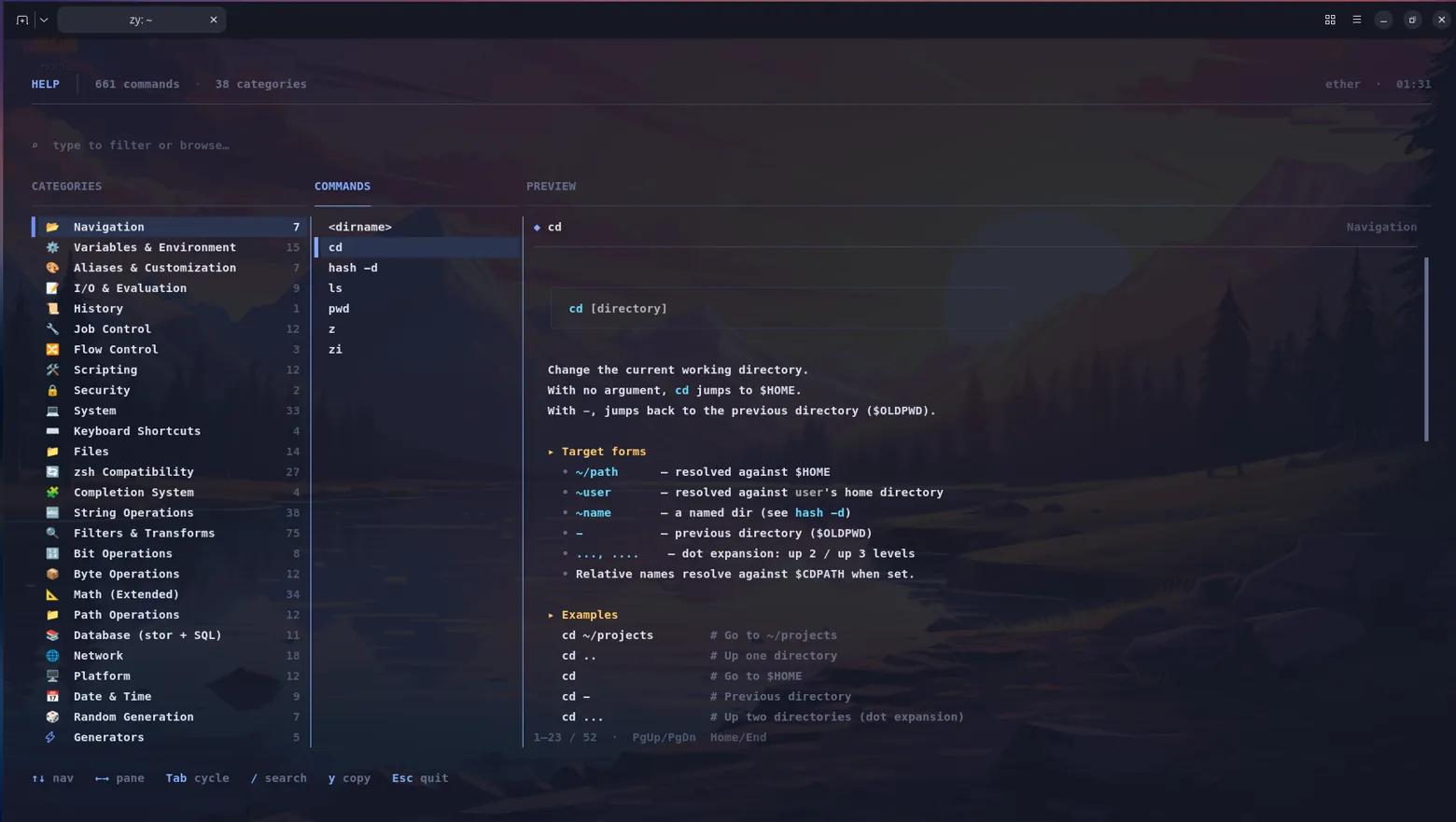
Task: Click the '/ search' footer hint
Action: click(x=278, y=778)
